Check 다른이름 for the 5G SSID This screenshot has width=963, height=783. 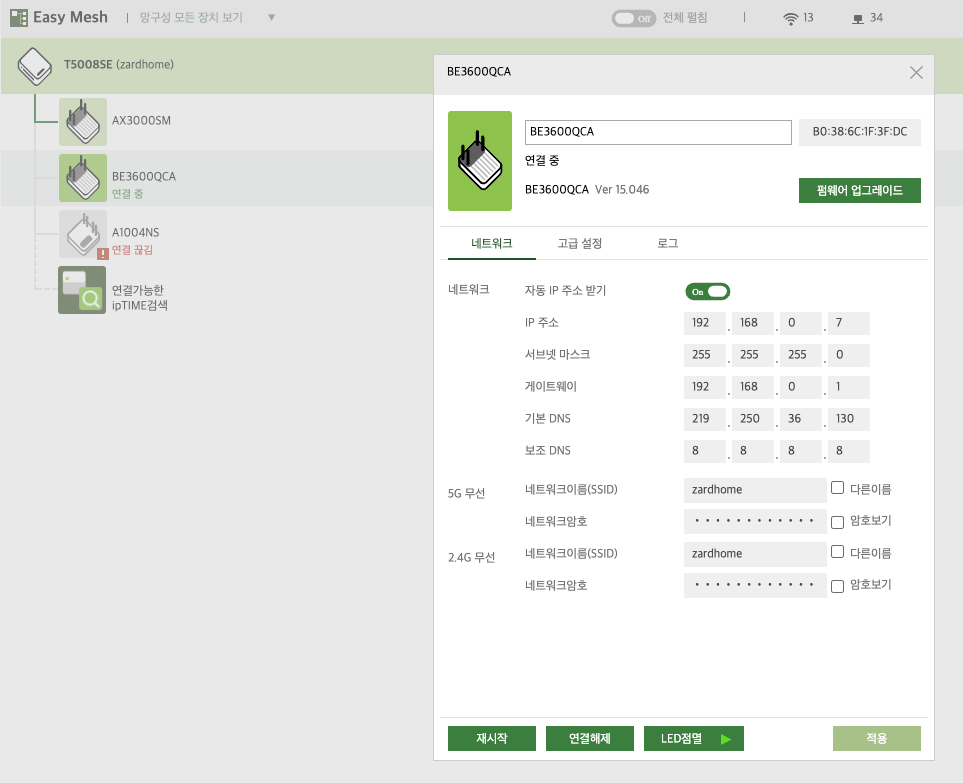coord(837,488)
